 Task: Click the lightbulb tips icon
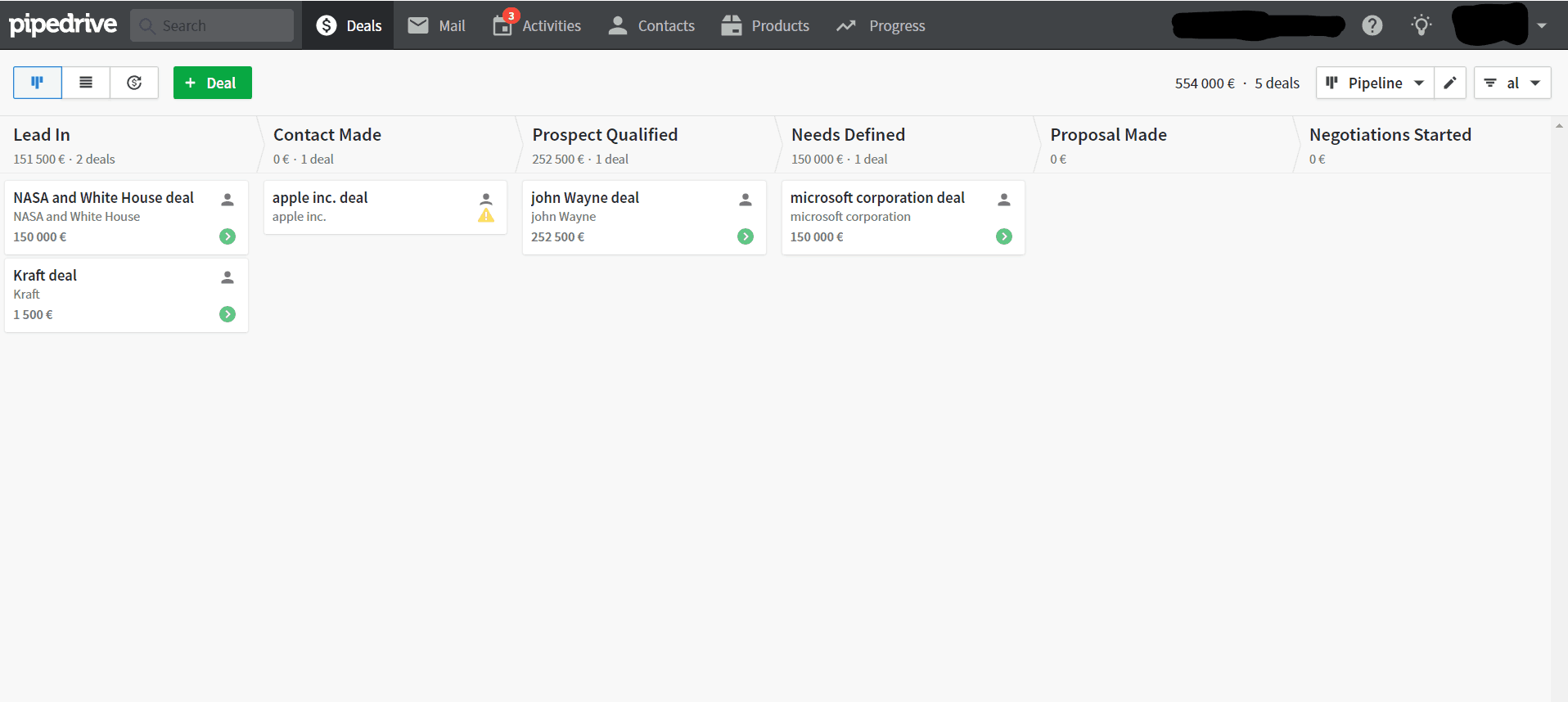(x=1422, y=25)
